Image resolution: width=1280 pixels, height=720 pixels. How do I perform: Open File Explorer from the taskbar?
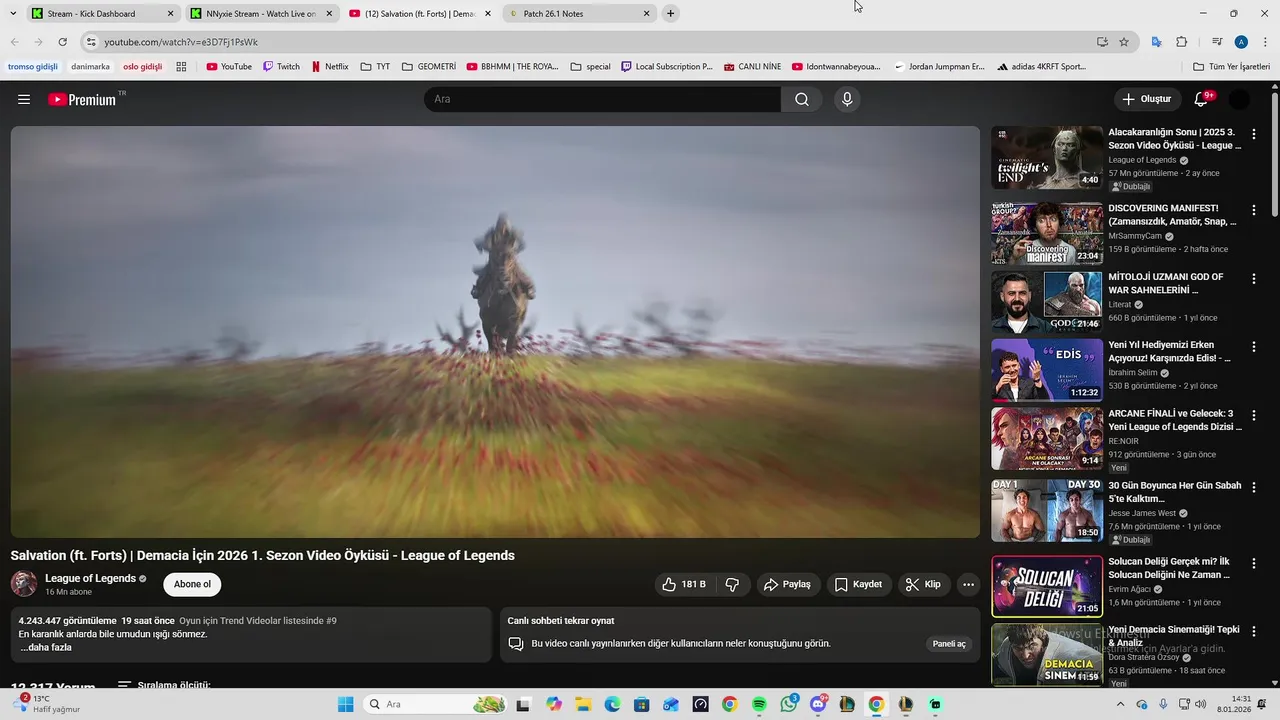click(583, 704)
